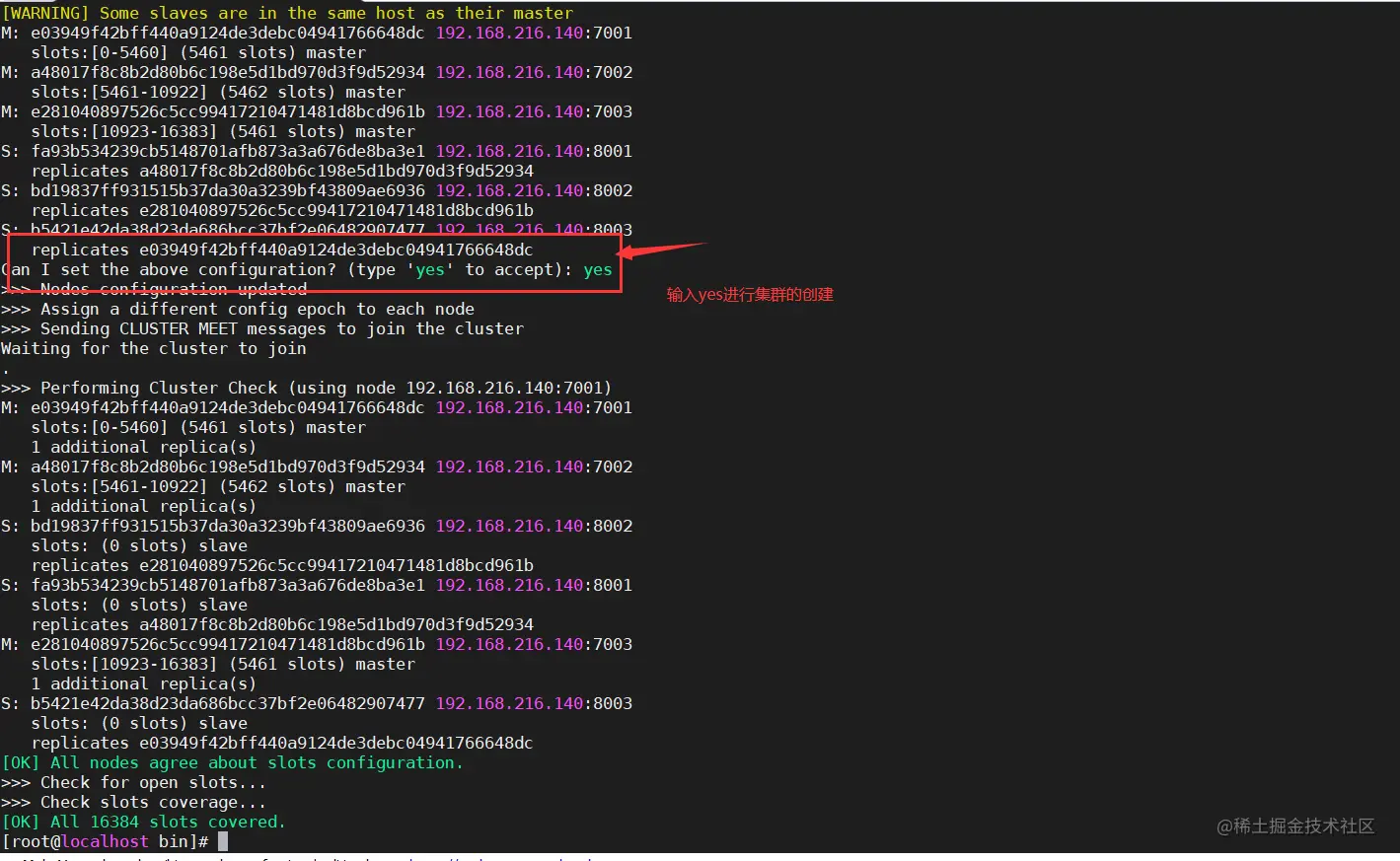Click "slots: (0 slots) slave" under the 8003 node
This screenshot has width=1400, height=861.
139,723
